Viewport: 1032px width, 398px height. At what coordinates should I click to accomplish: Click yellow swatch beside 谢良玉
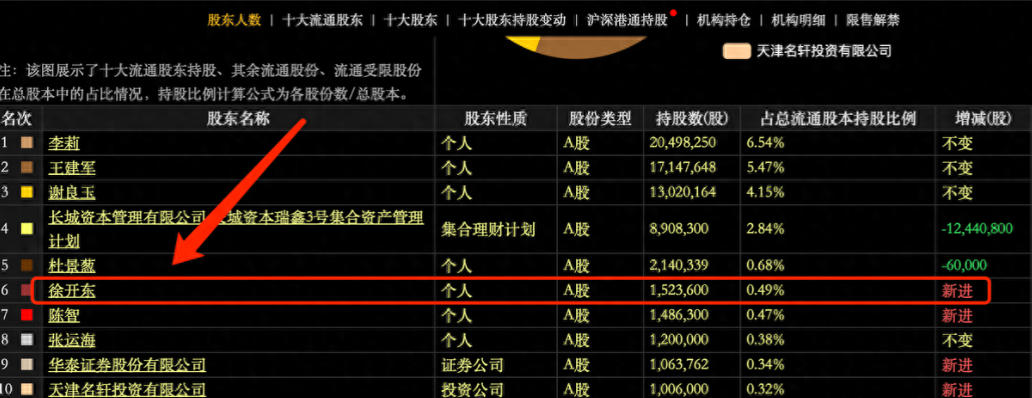[x=27, y=193]
